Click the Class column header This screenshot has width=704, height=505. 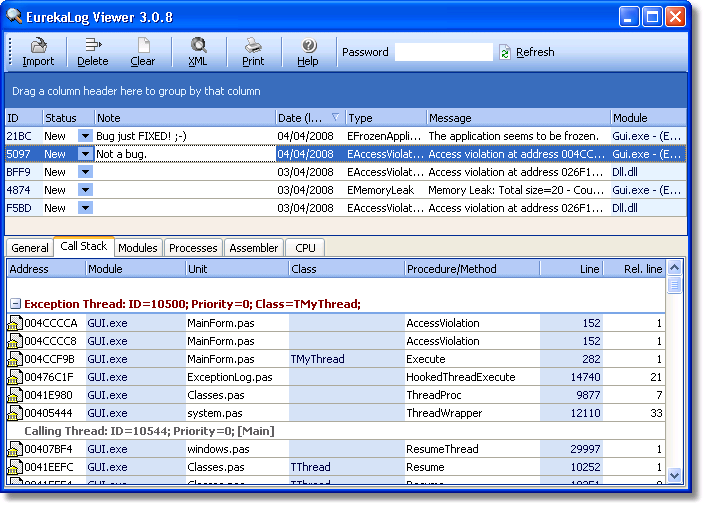click(x=346, y=269)
